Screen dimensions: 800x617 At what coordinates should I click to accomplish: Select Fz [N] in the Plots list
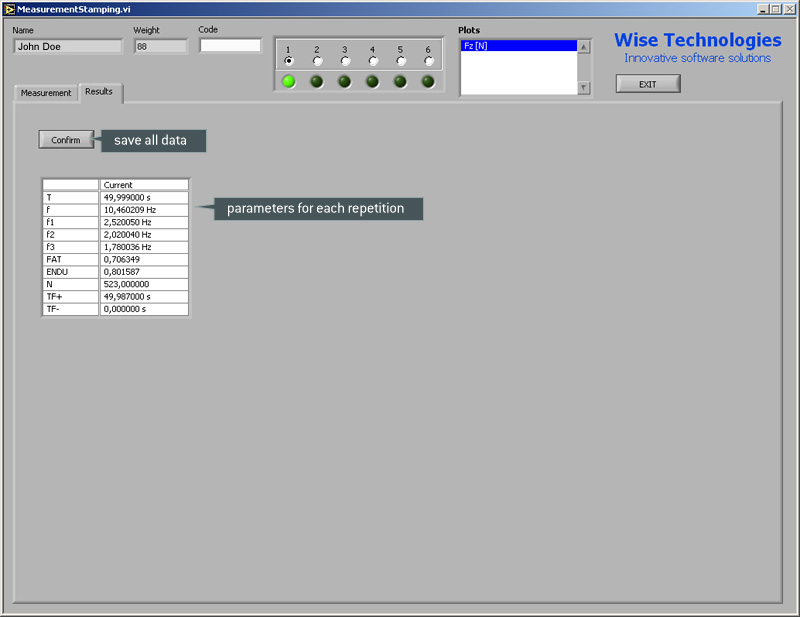coord(518,46)
